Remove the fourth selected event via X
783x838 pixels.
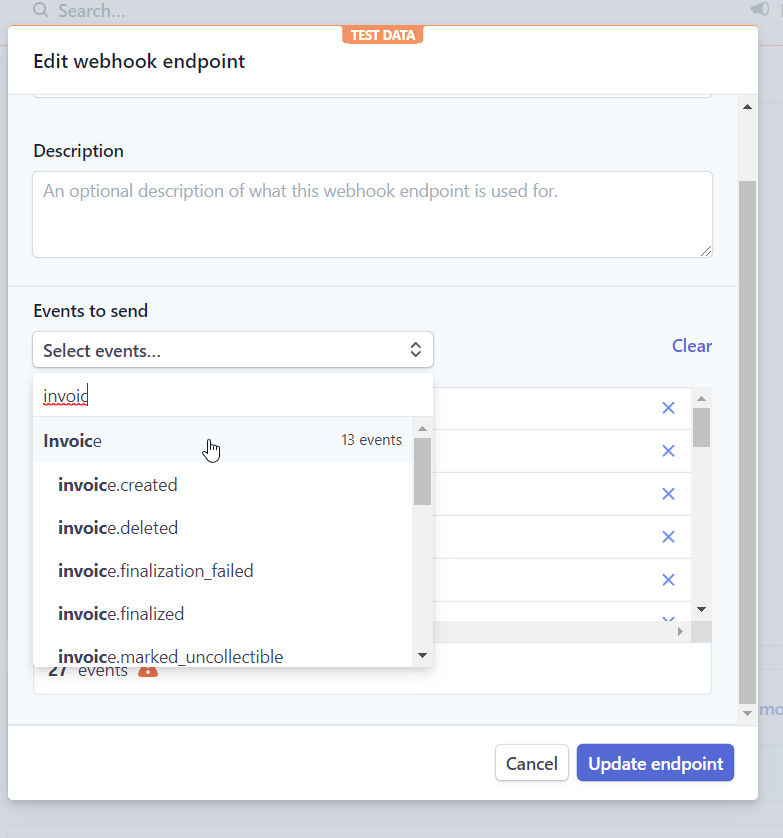(668, 537)
